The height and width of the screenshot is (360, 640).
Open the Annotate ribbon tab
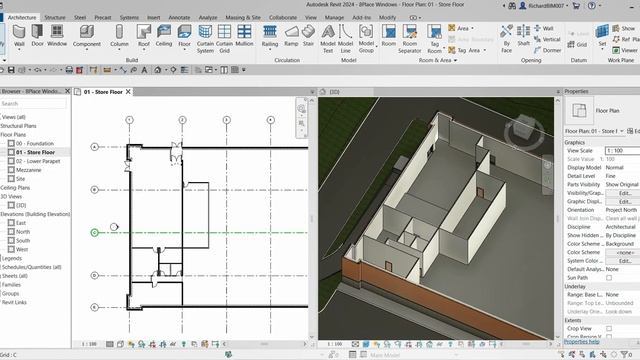coord(179,18)
